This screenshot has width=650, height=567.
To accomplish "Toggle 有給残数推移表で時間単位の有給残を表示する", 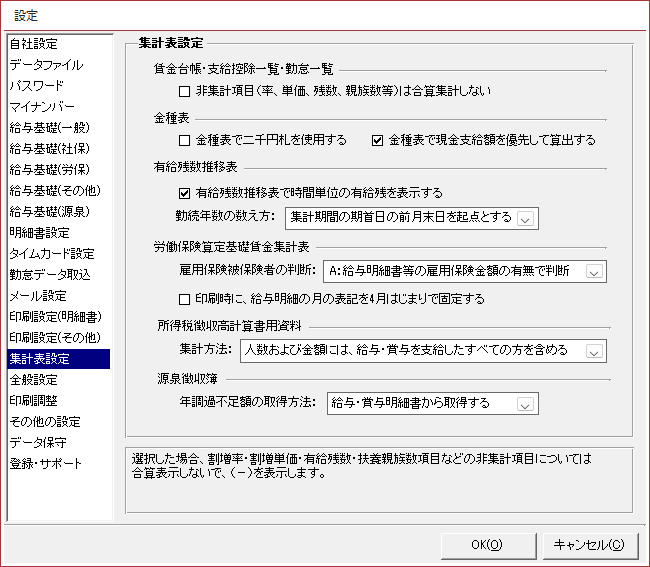I will pos(184,192).
